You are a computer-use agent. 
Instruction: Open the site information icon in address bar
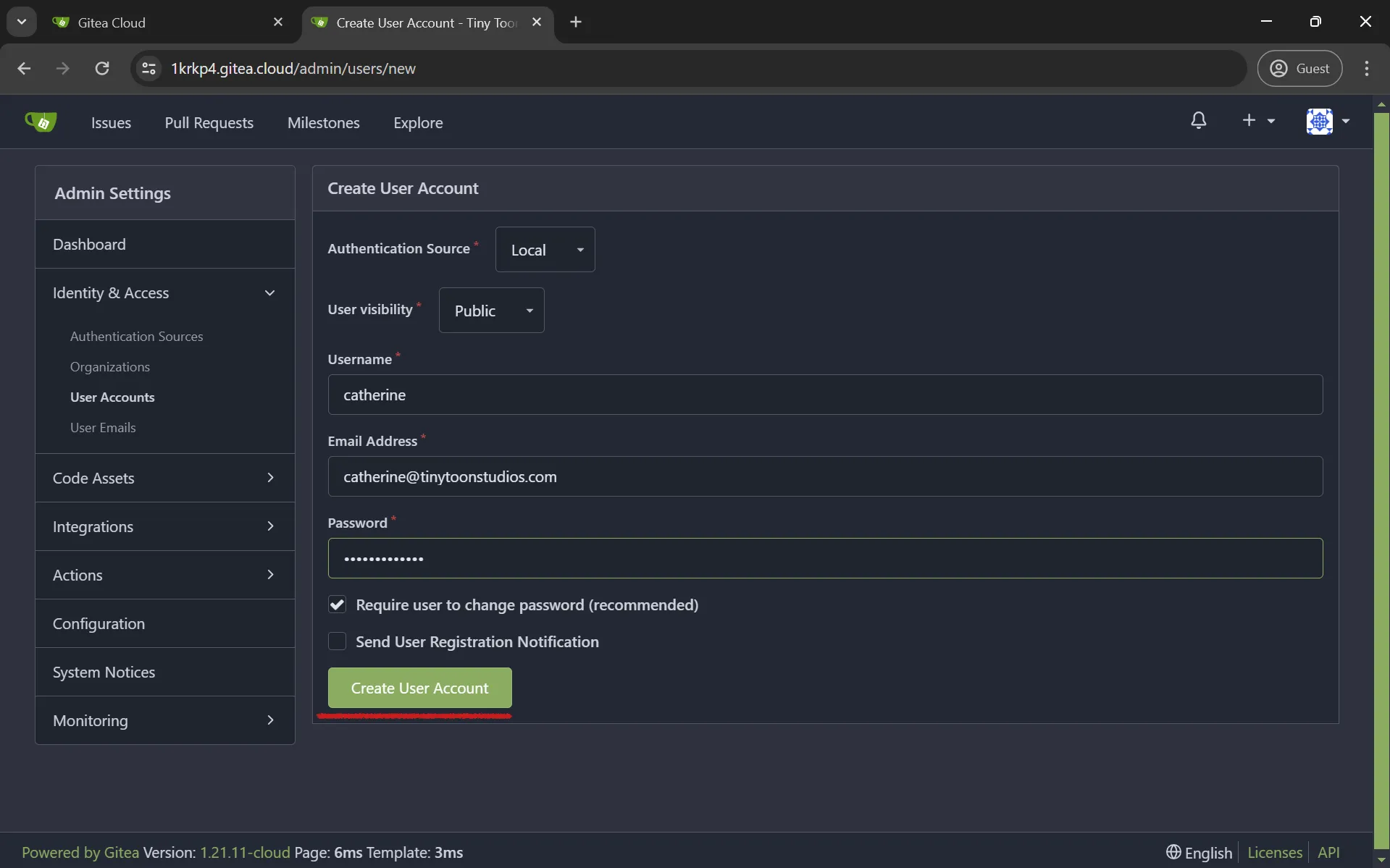[148, 68]
